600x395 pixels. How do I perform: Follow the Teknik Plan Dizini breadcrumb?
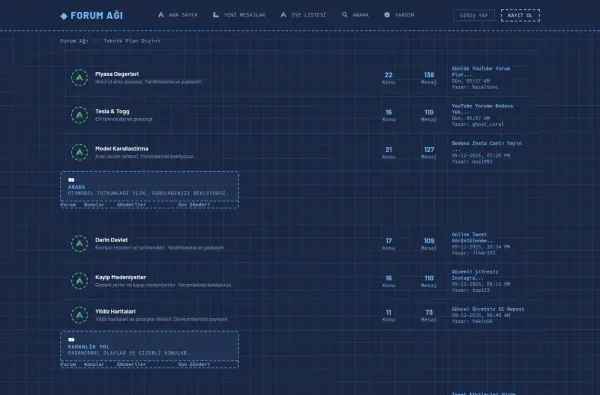click(x=132, y=41)
